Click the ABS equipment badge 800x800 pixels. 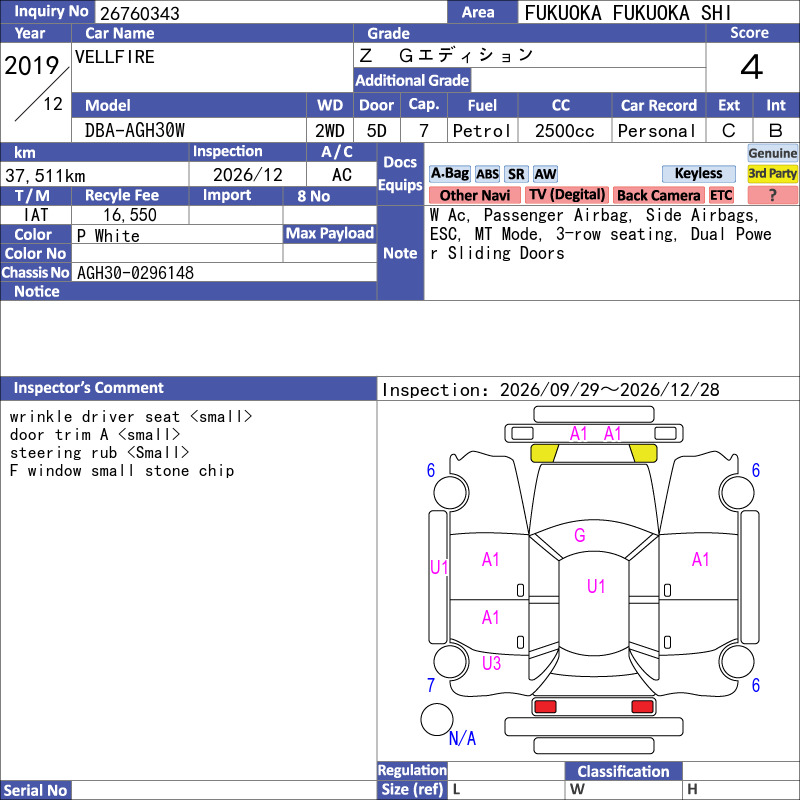tap(487, 174)
